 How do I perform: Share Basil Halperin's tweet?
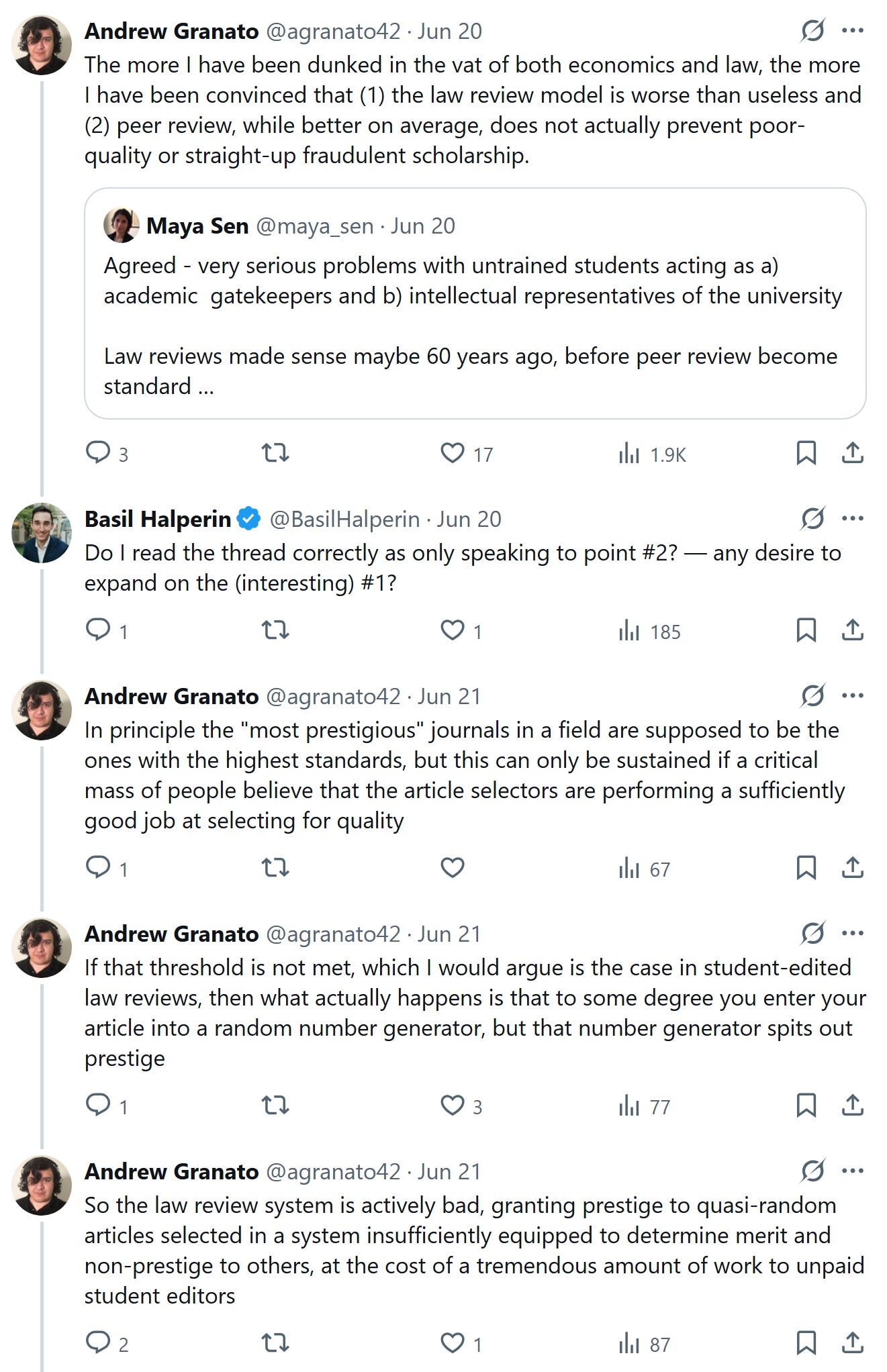(x=852, y=630)
